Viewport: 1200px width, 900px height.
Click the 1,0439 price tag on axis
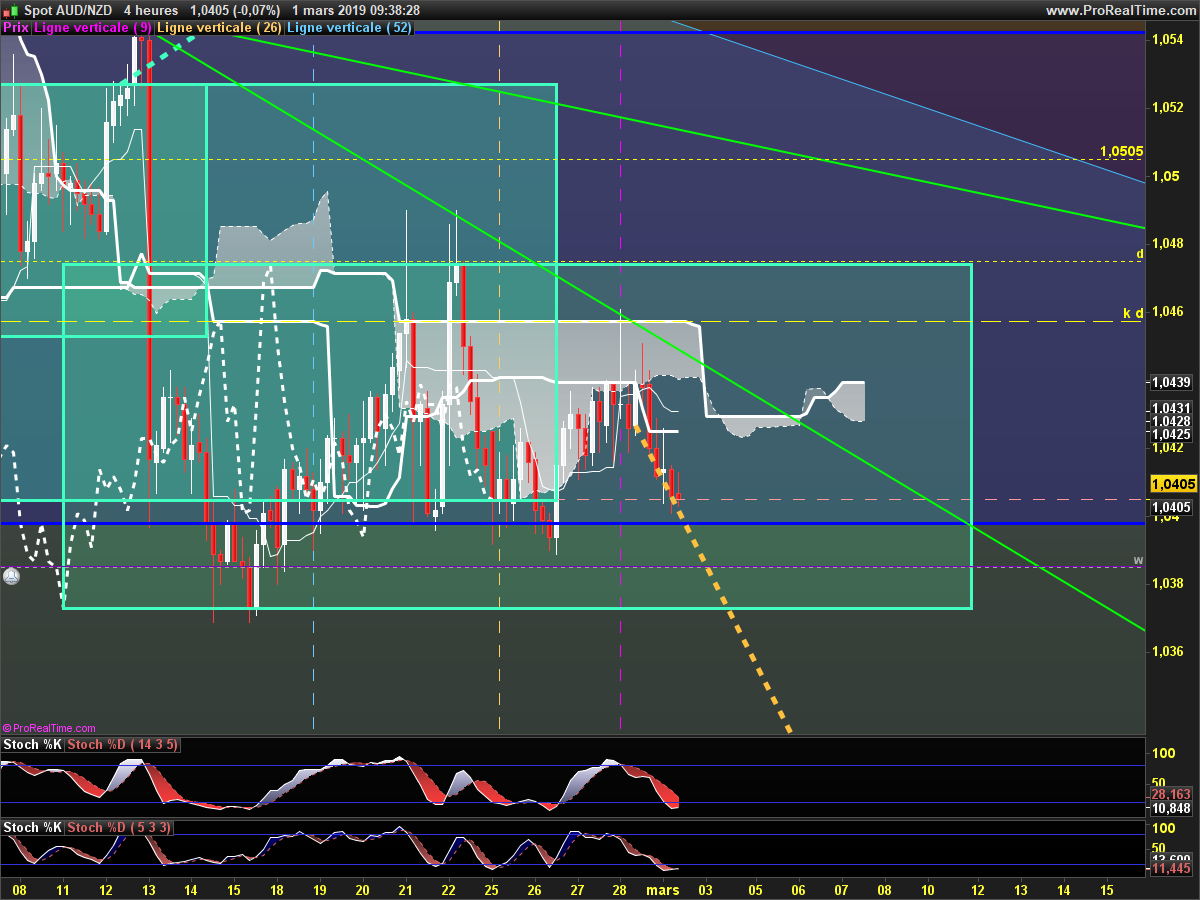(x=1171, y=382)
